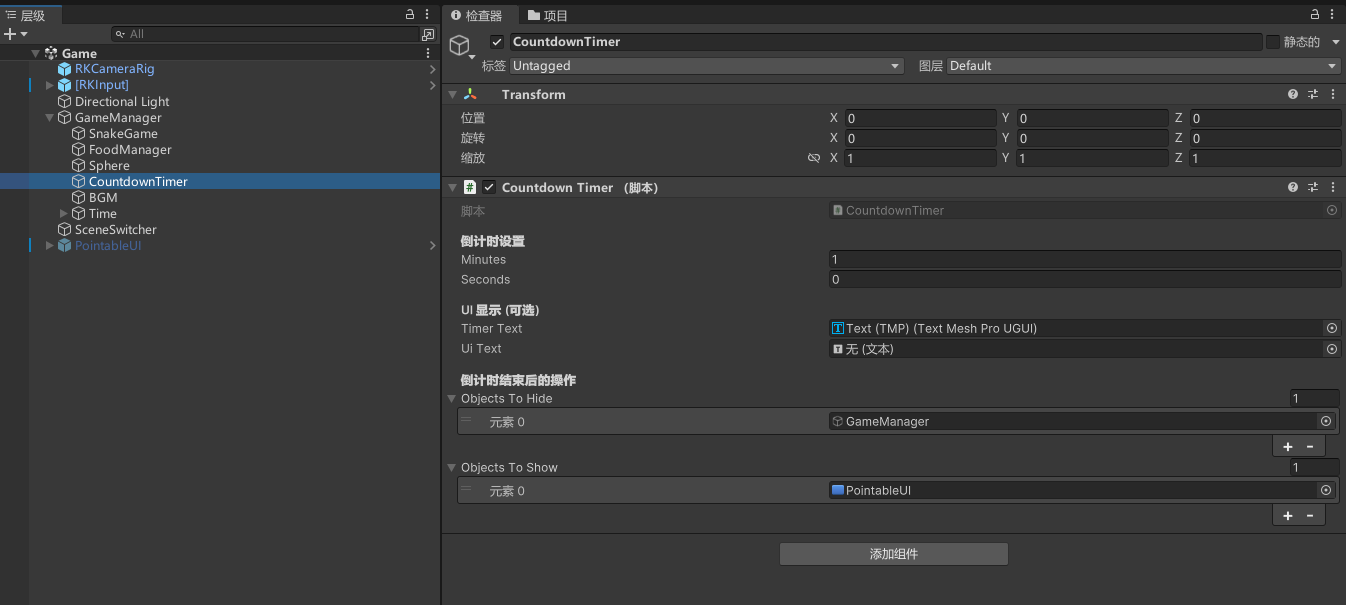Select FoodManager in the Hierarchy
1346x605 pixels.
pyautogui.click(x=130, y=149)
